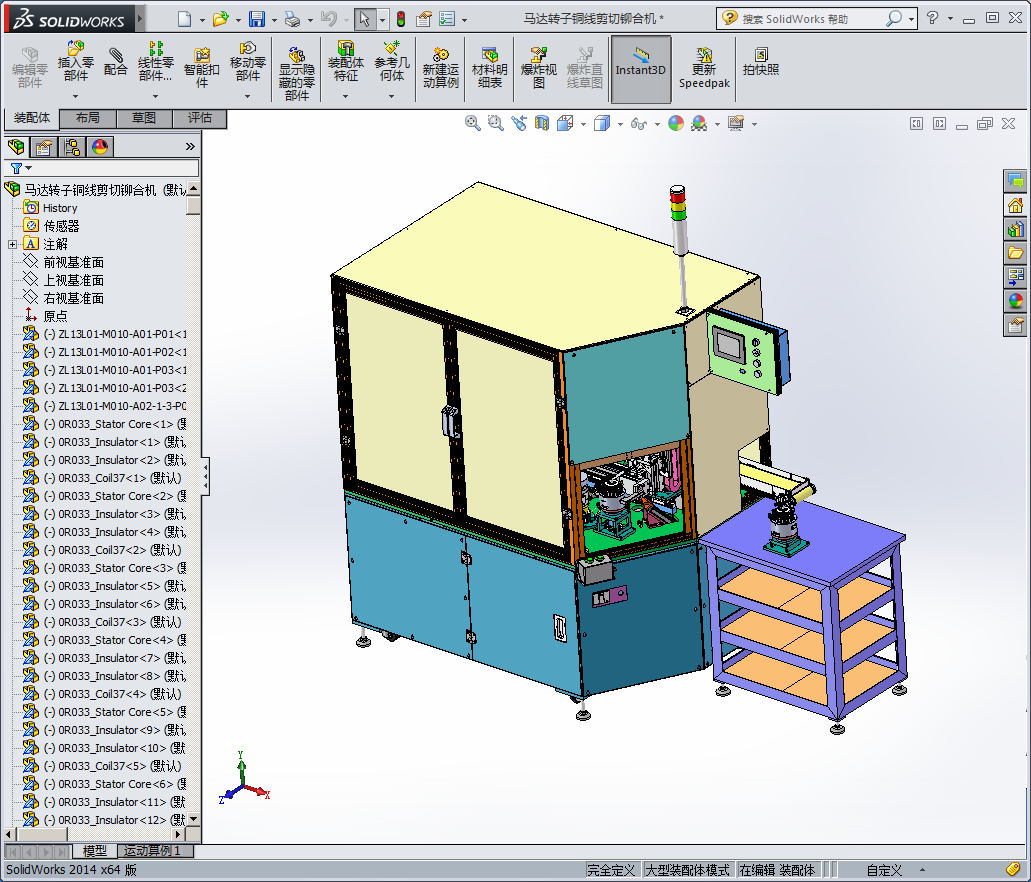This screenshot has width=1031, height=882.
Task: Expand the 注解 annotations tree node
Action: coord(12,244)
